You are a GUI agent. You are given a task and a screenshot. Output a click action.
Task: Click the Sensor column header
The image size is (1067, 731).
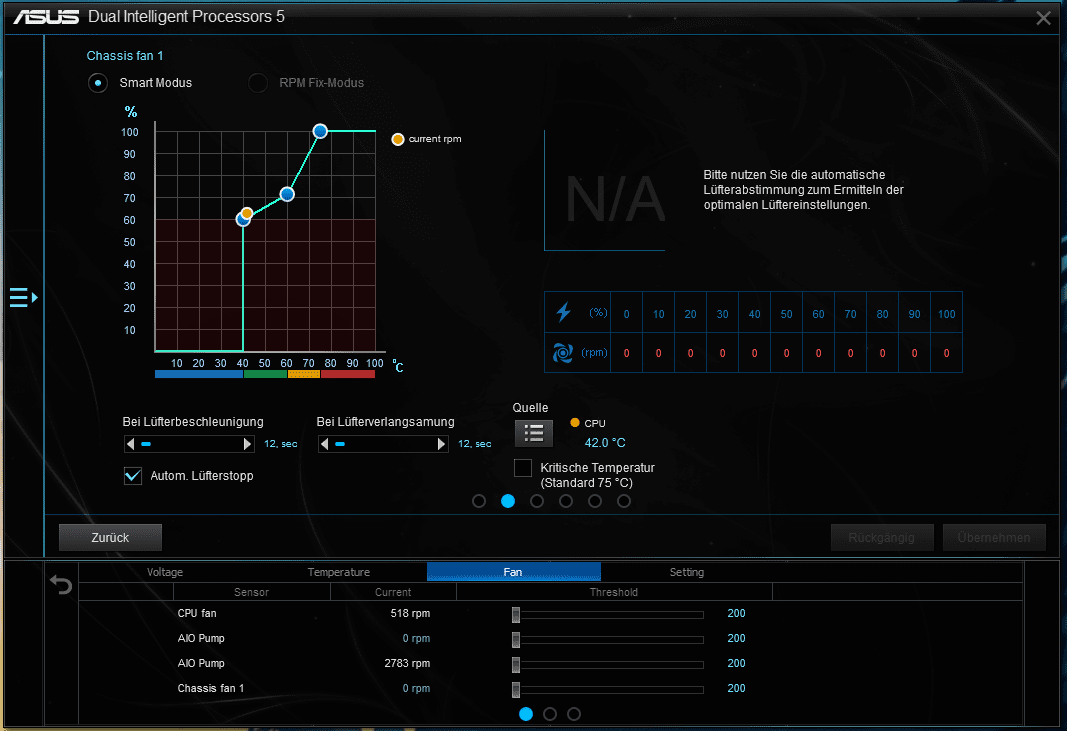[x=252, y=592]
